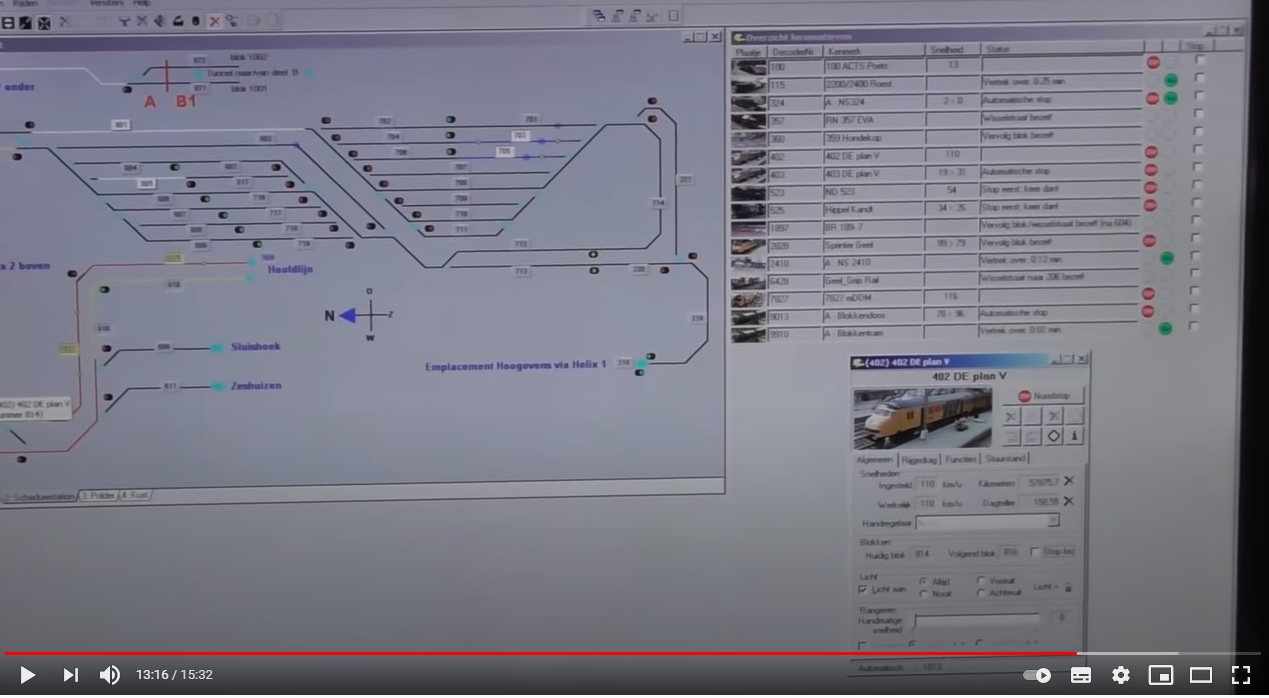Open the Rijgedrag tab
Image resolution: width=1269 pixels, height=698 pixels.
click(x=919, y=459)
